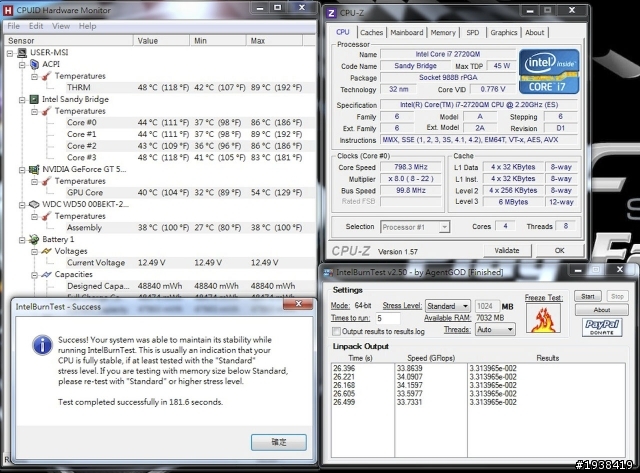Switch to the SPD tab in CPU-Z
Viewport: 640px width, 473px height.
(473, 33)
